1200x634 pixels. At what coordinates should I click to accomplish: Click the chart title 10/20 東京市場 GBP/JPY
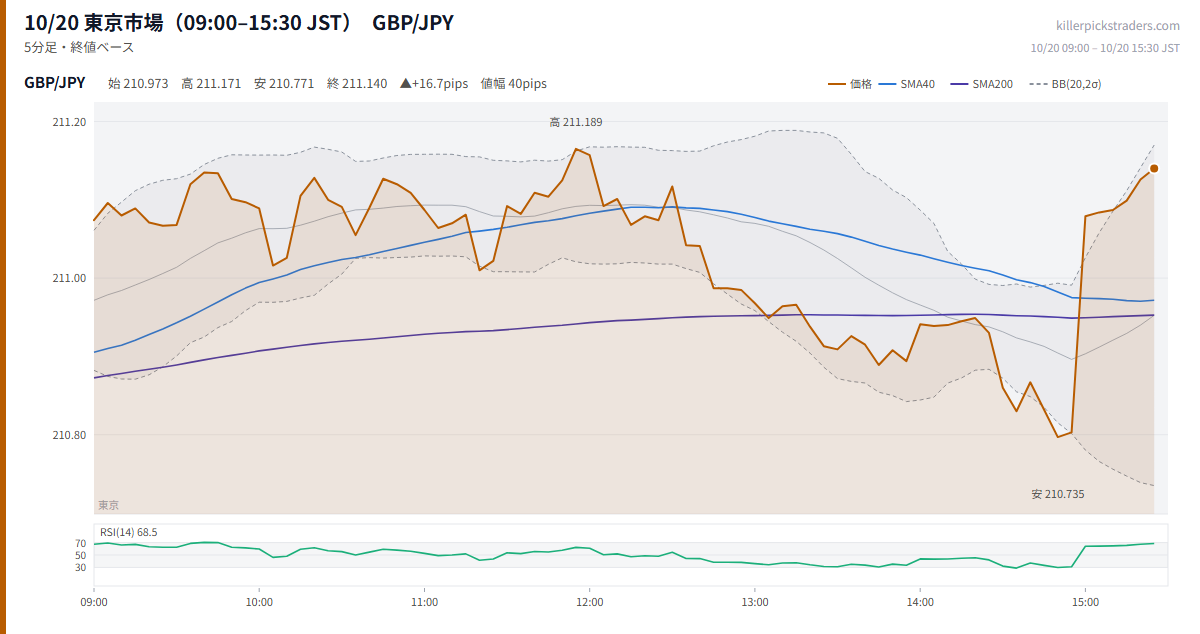[x=239, y=23]
